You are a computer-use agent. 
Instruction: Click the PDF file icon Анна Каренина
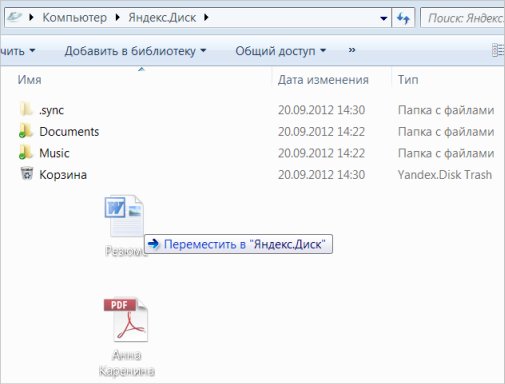[x=126, y=320]
